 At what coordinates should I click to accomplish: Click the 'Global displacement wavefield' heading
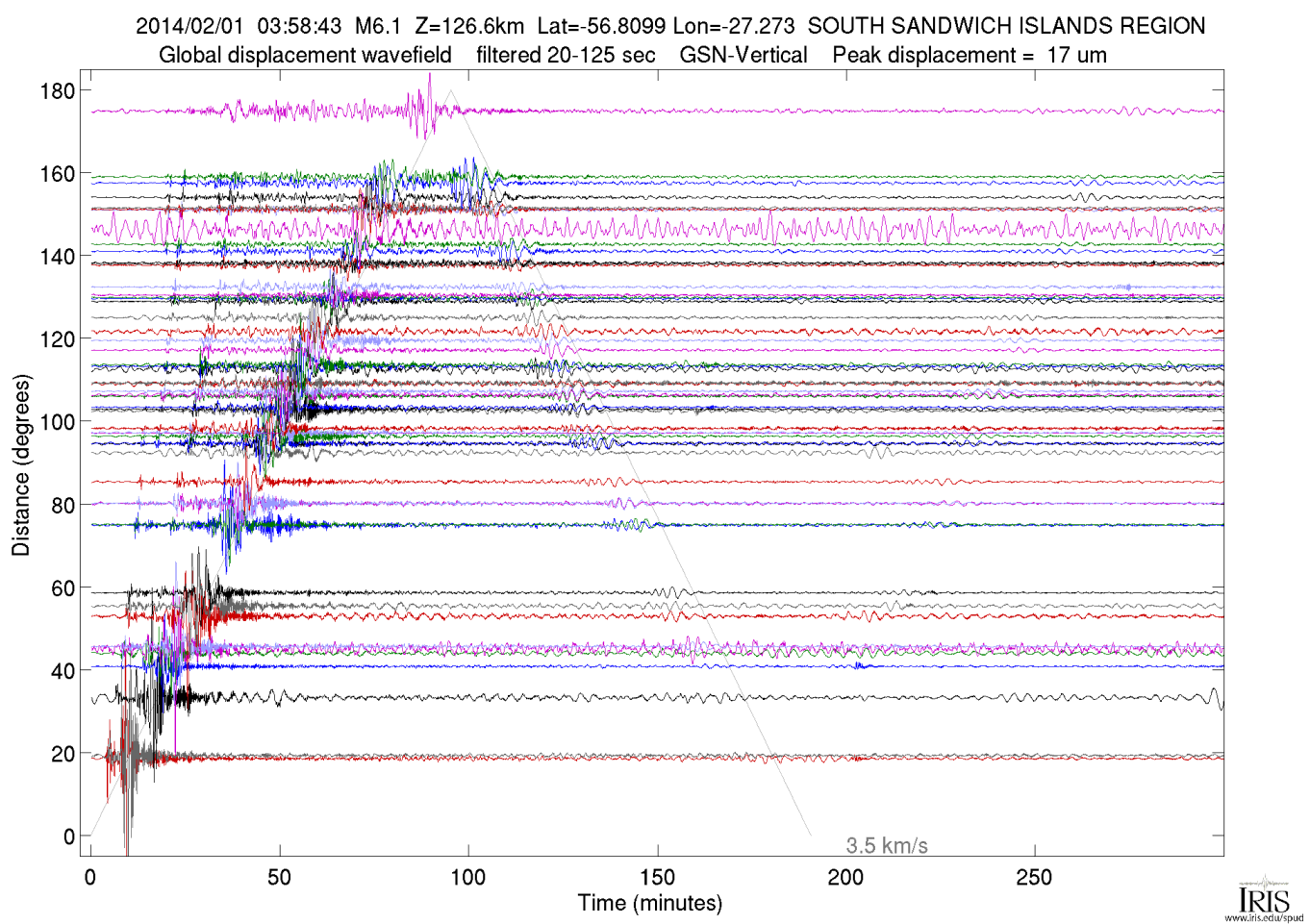[x=305, y=55]
